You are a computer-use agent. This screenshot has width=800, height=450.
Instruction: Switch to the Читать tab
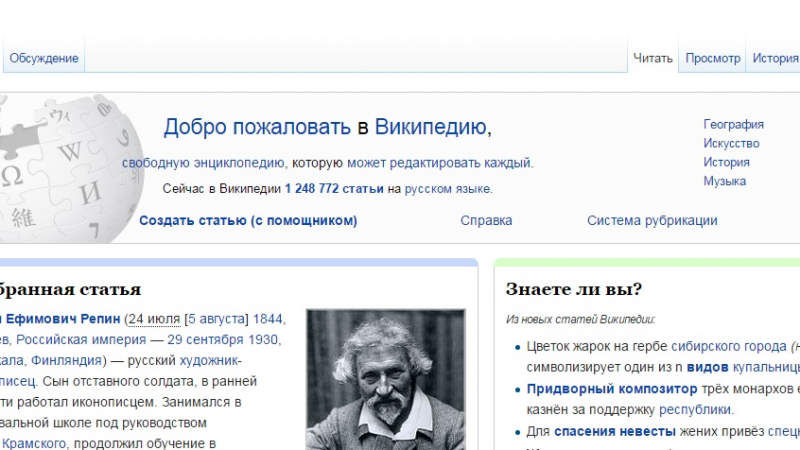click(653, 58)
